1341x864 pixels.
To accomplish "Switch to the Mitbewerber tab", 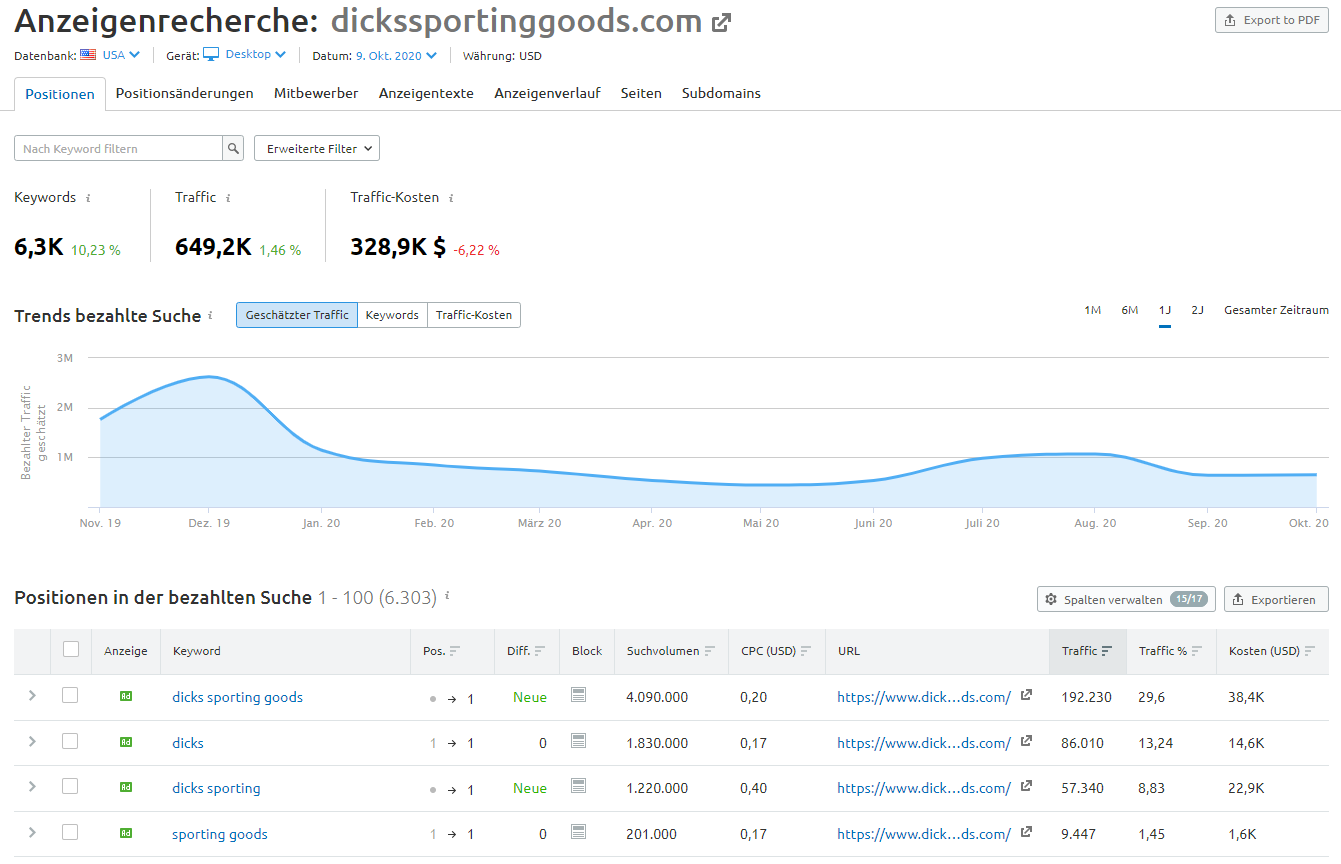I will coord(316,93).
